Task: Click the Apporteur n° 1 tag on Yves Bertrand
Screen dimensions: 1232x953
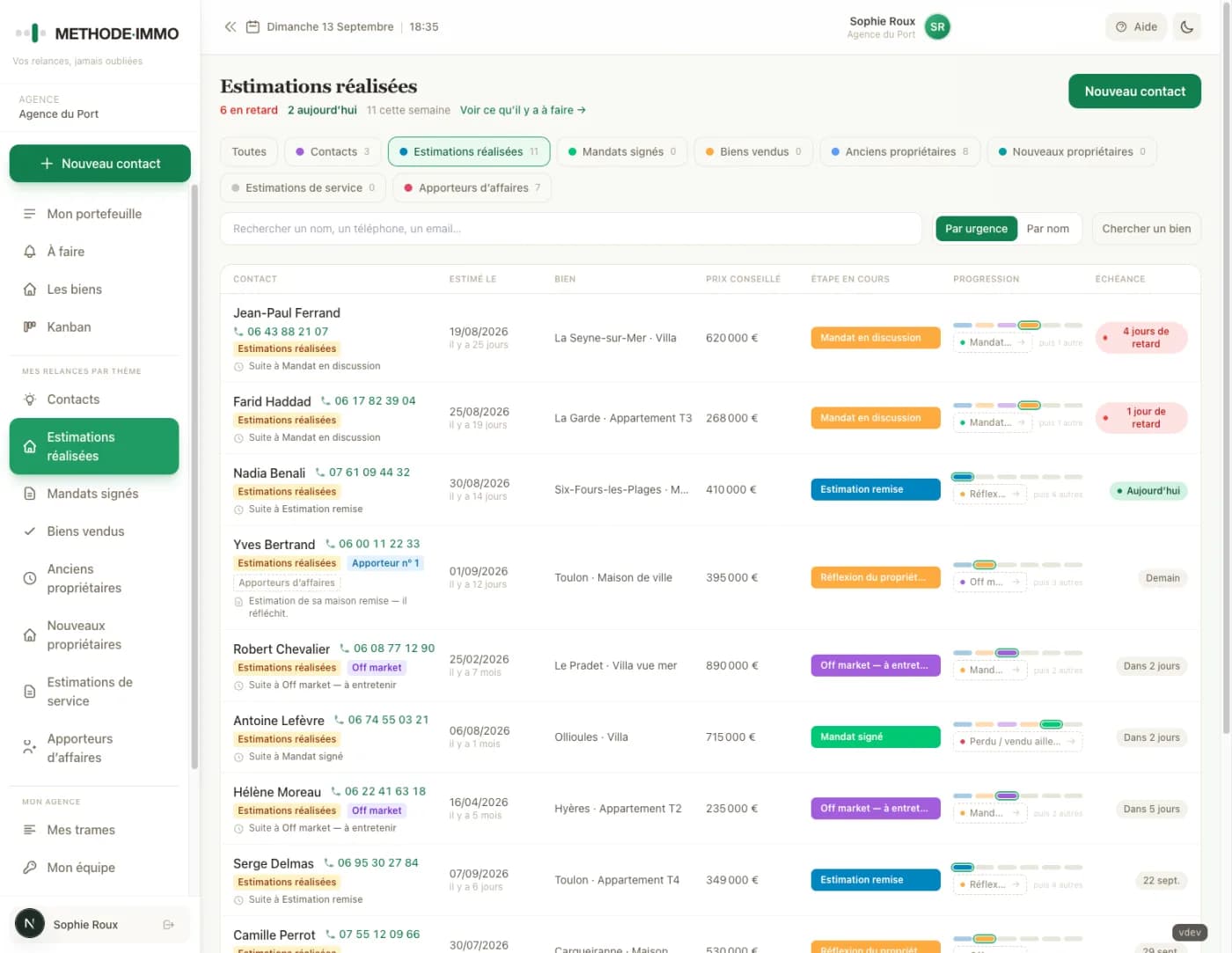Action: [385, 563]
